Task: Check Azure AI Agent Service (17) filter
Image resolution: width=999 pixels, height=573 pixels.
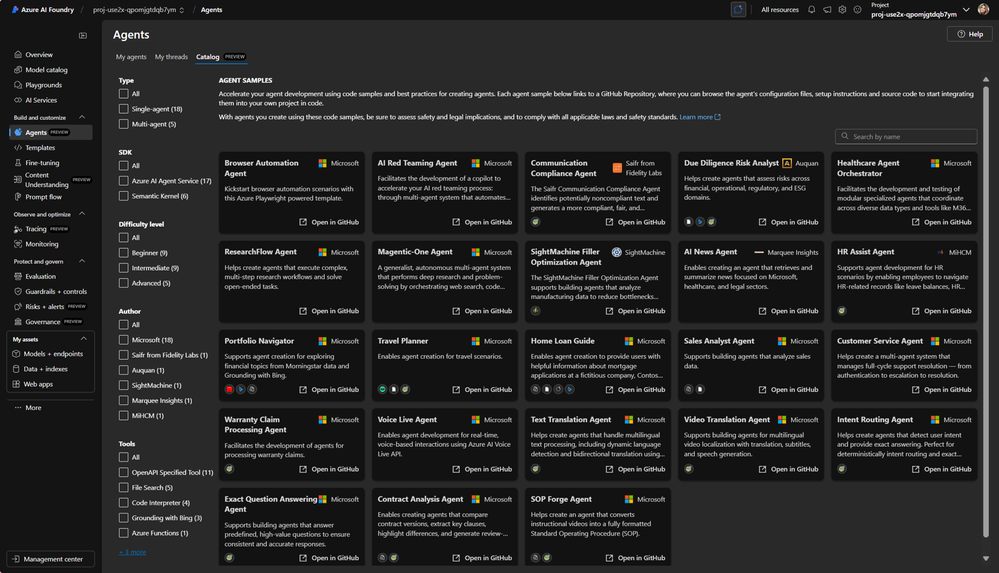Action: pyautogui.click(x=124, y=181)
